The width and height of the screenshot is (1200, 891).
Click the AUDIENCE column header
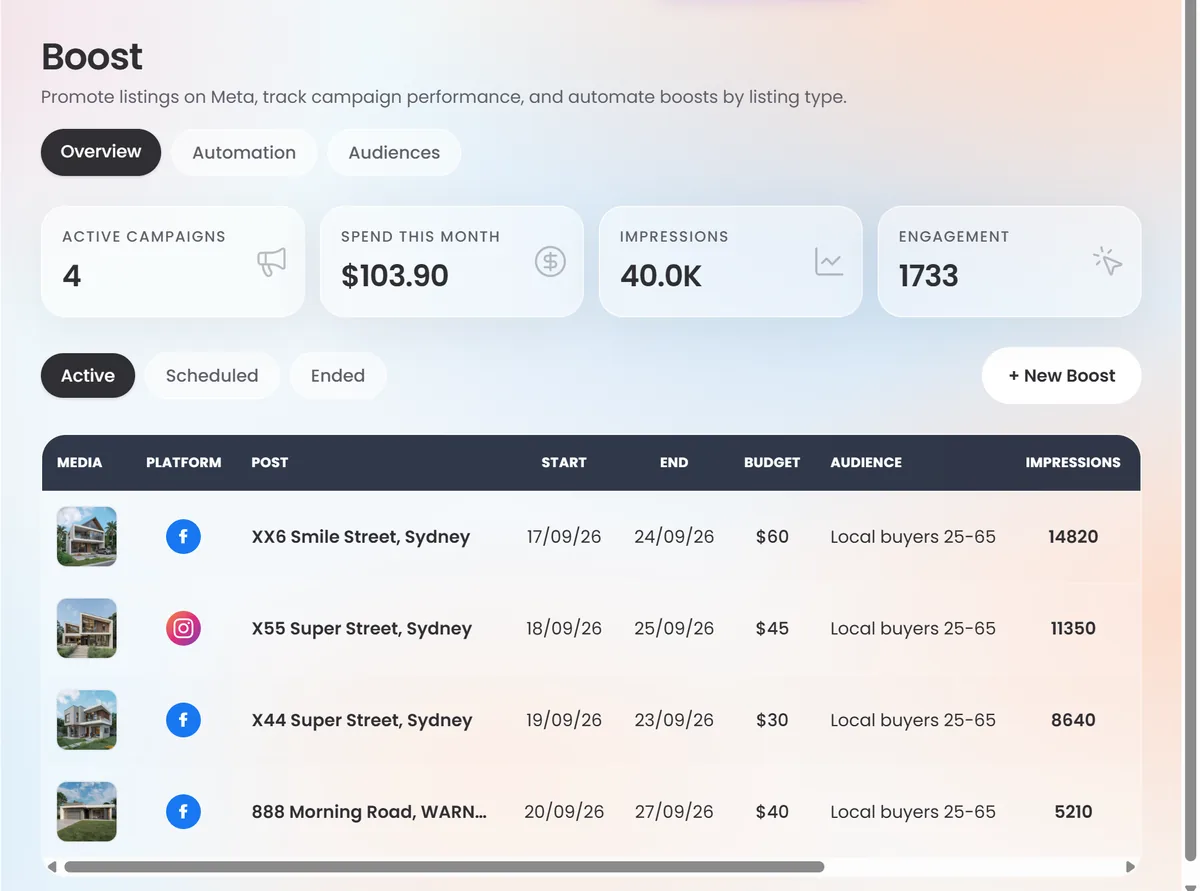click(866, 463)
